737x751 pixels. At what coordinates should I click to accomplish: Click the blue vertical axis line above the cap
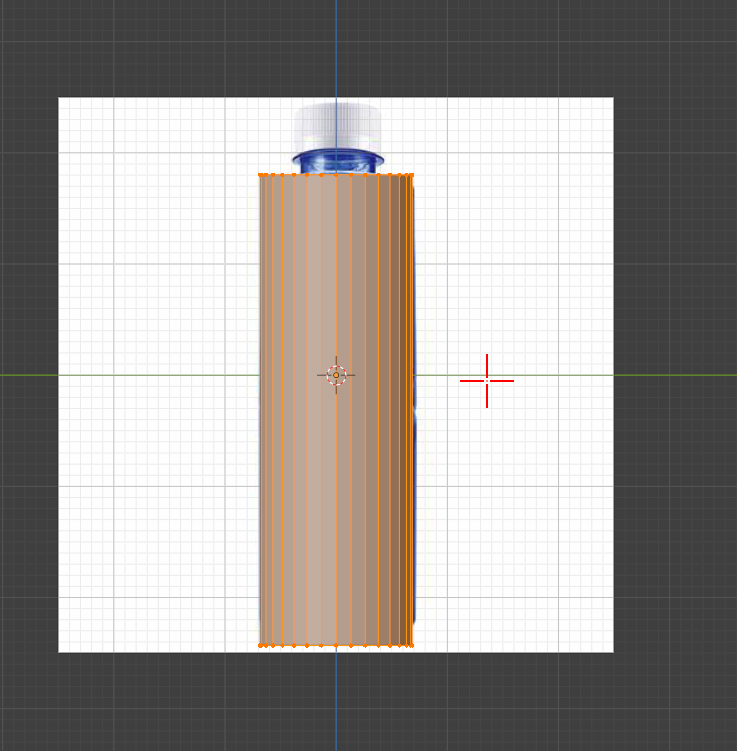coord(336,48)
